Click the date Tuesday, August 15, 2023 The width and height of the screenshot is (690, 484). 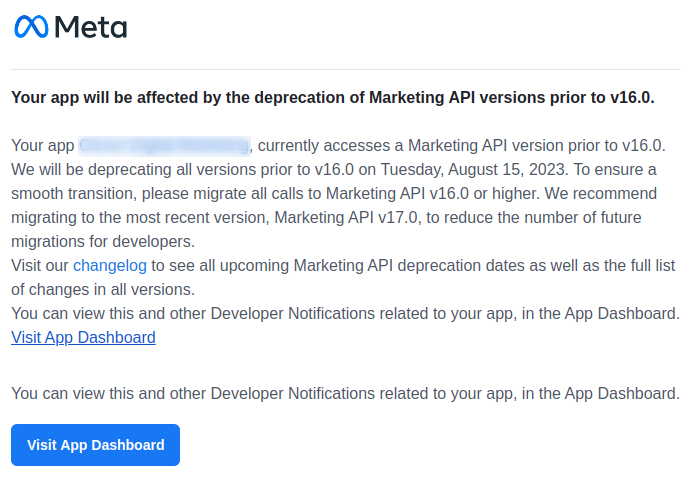tap(473, 169)
